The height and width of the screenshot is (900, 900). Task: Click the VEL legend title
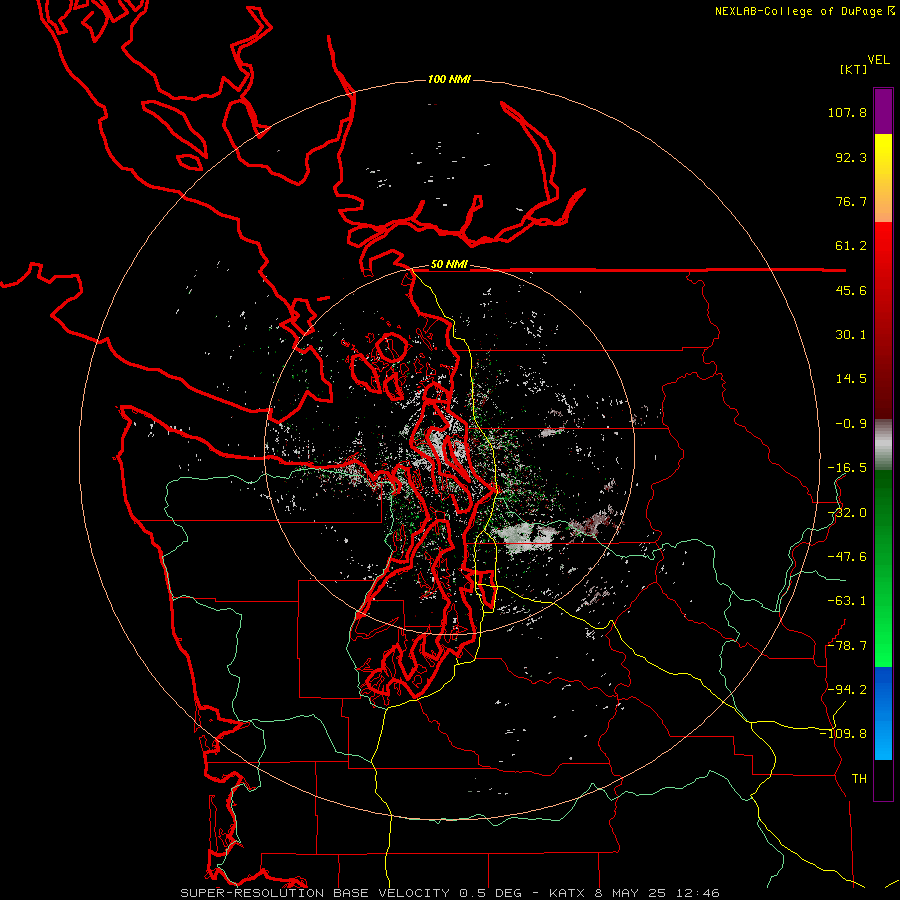[x=878, y=60]
